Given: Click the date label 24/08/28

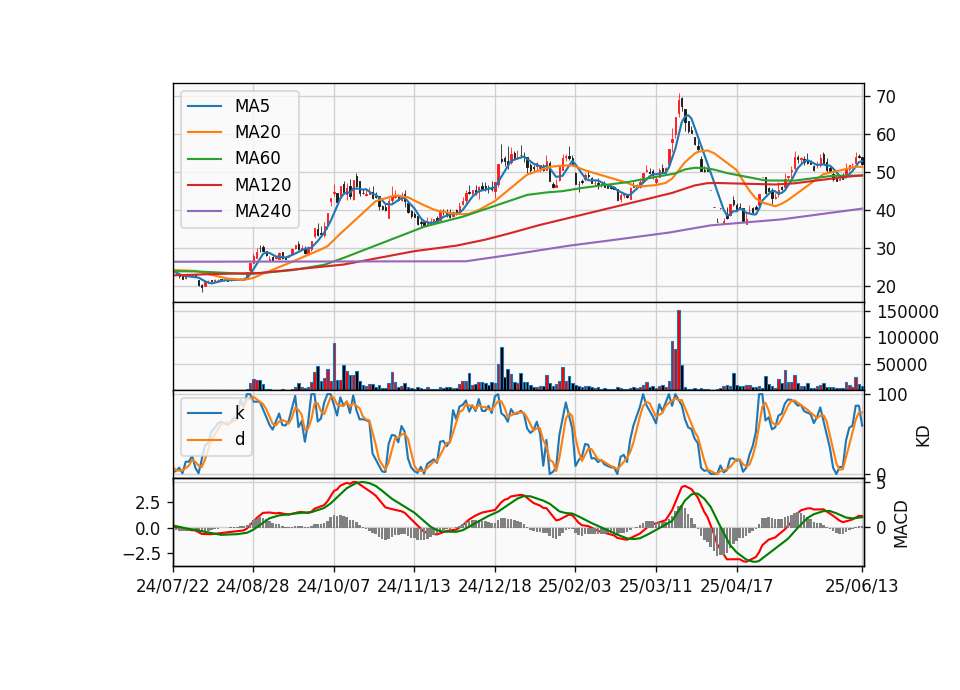Looking at the screenshot, I should [253, 586].
